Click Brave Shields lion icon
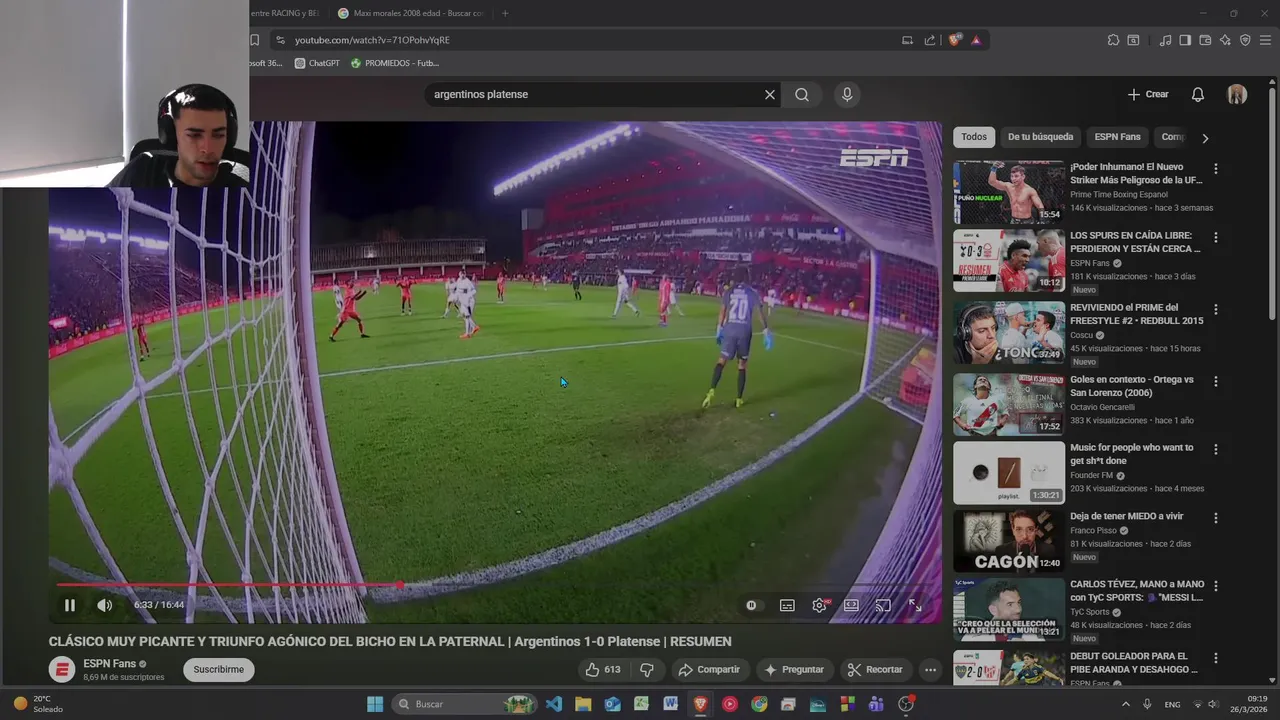The image size is (1280, 720). click(x=955, y=40)
